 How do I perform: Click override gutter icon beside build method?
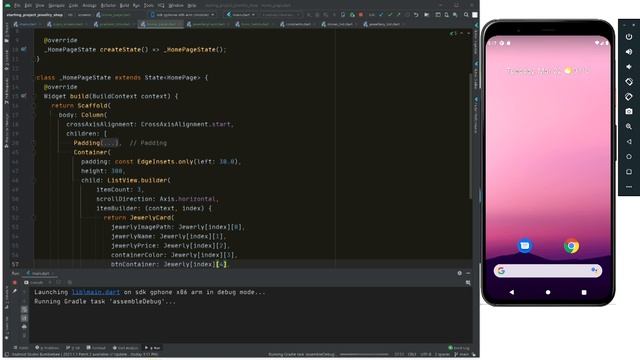[24, 96]
